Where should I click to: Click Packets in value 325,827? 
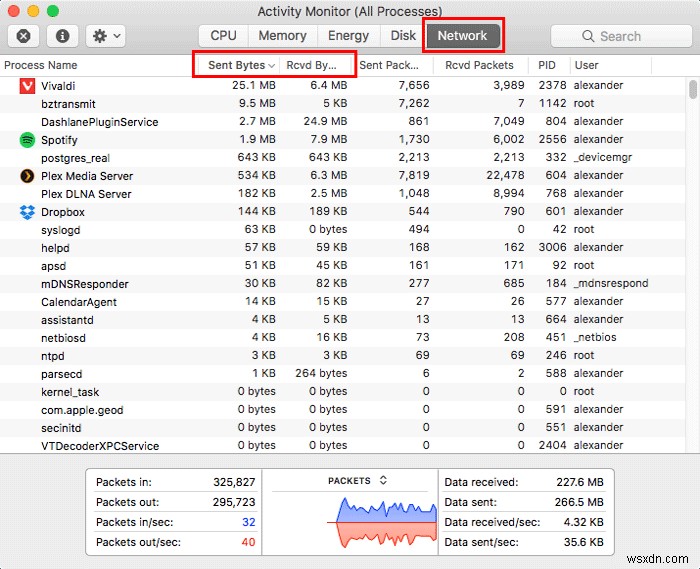click(x=234, y=482)
